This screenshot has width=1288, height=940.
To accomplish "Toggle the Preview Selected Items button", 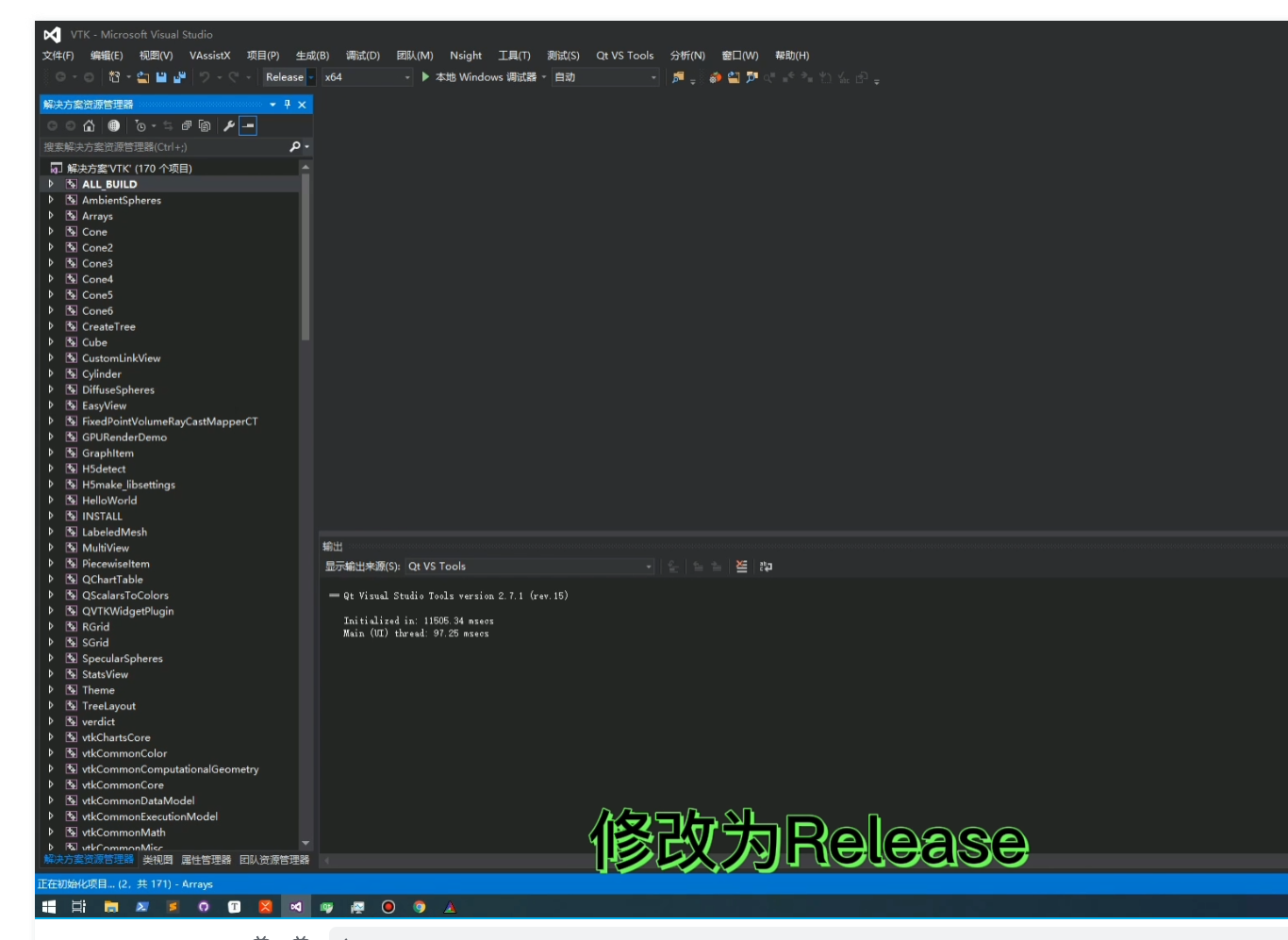I will 248,125.
